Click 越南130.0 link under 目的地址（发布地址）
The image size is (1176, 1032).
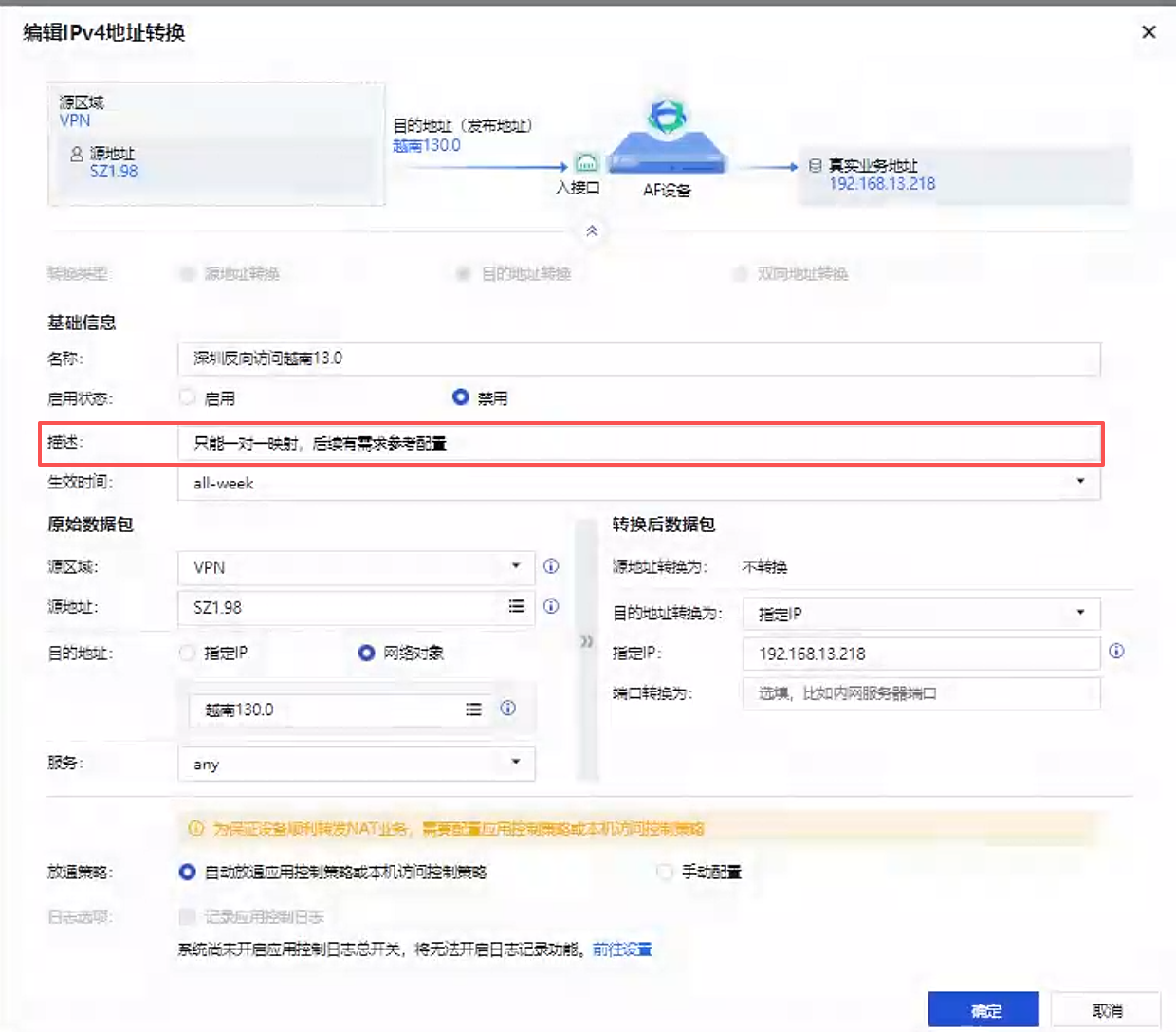[x=427, y=145]
